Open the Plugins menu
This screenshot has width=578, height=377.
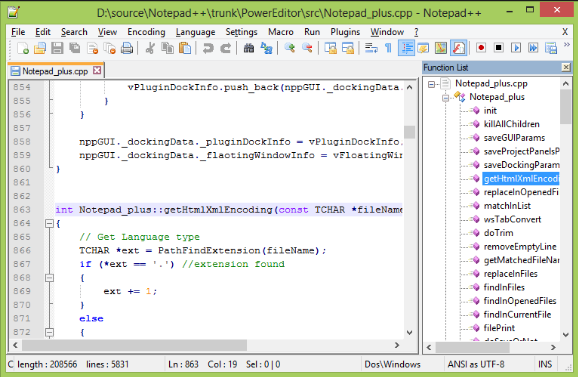pyautogui.click(x=345, y=32)
